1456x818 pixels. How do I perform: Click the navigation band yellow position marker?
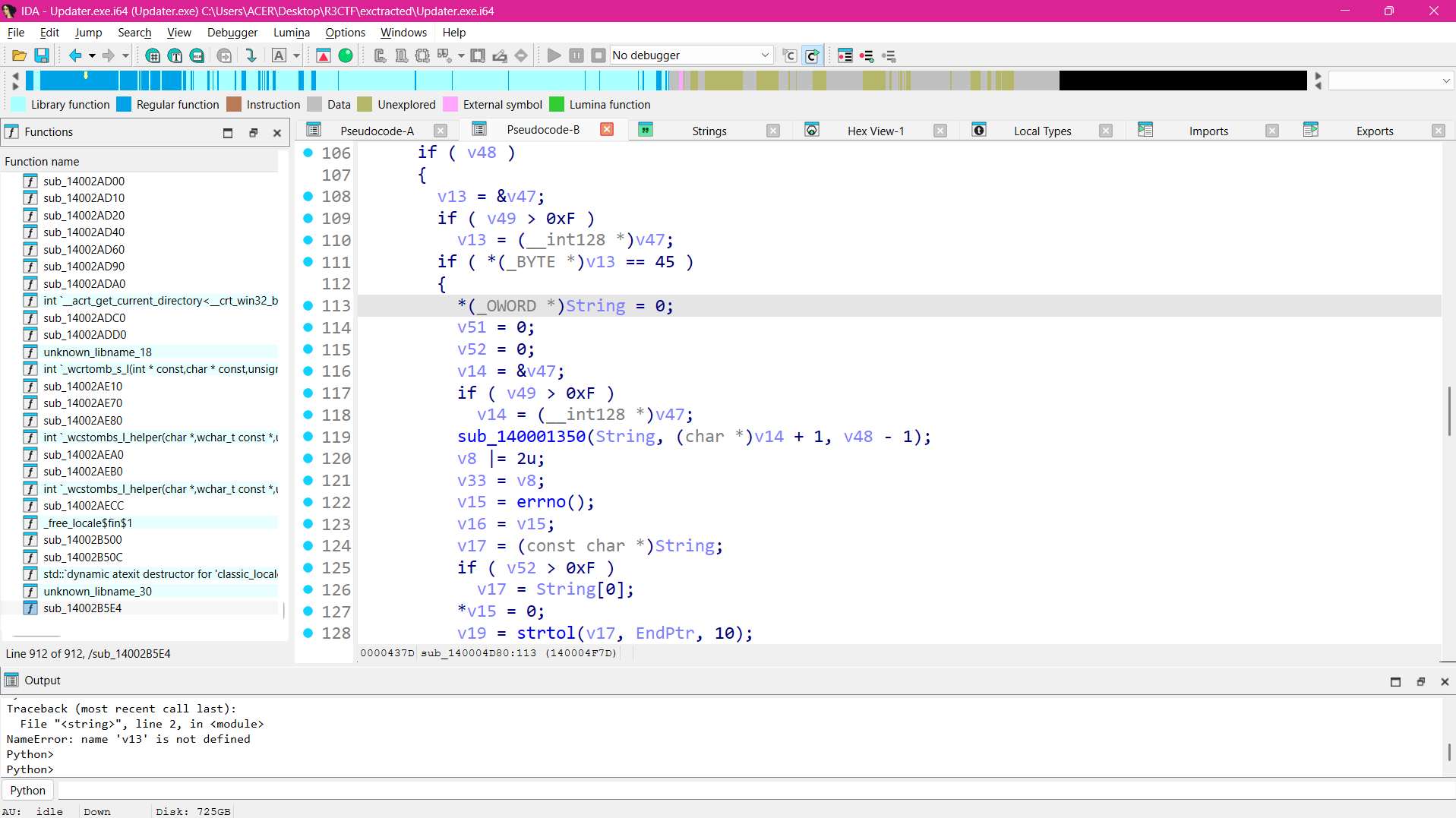(86, 75)
